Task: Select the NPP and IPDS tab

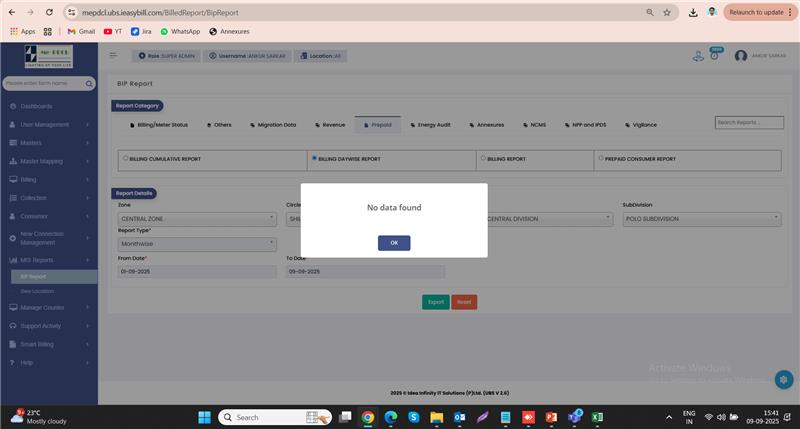Action: click(586, 125)
